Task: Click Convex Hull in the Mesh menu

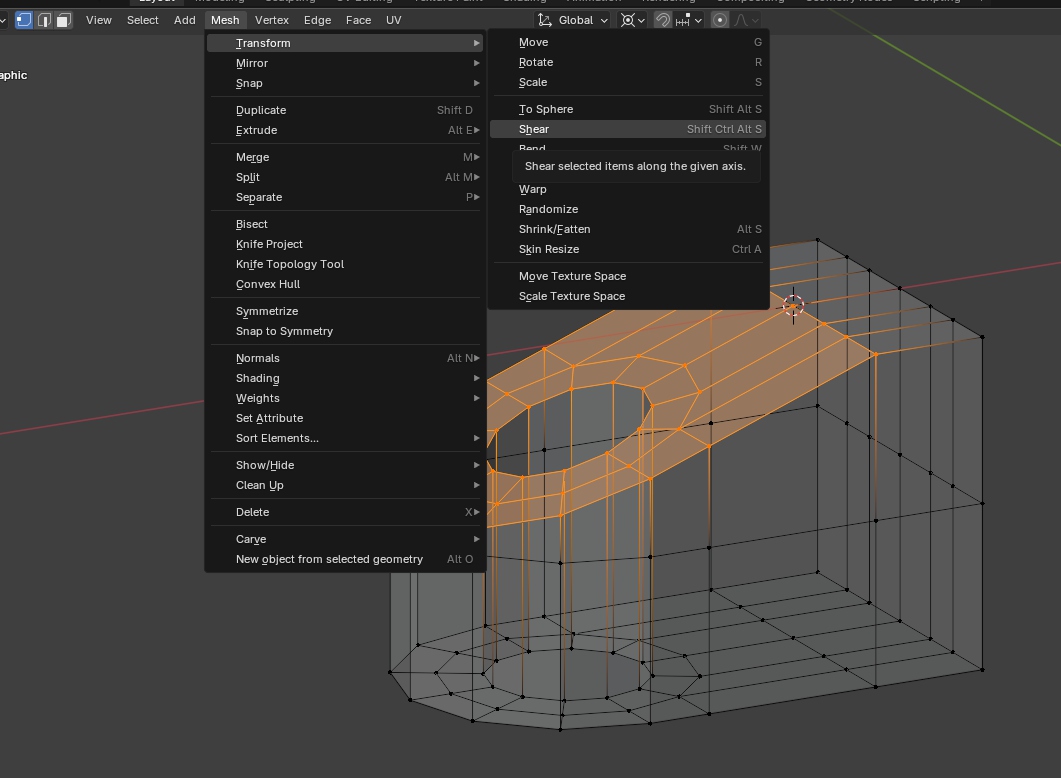Action: [x=268, y=284]
